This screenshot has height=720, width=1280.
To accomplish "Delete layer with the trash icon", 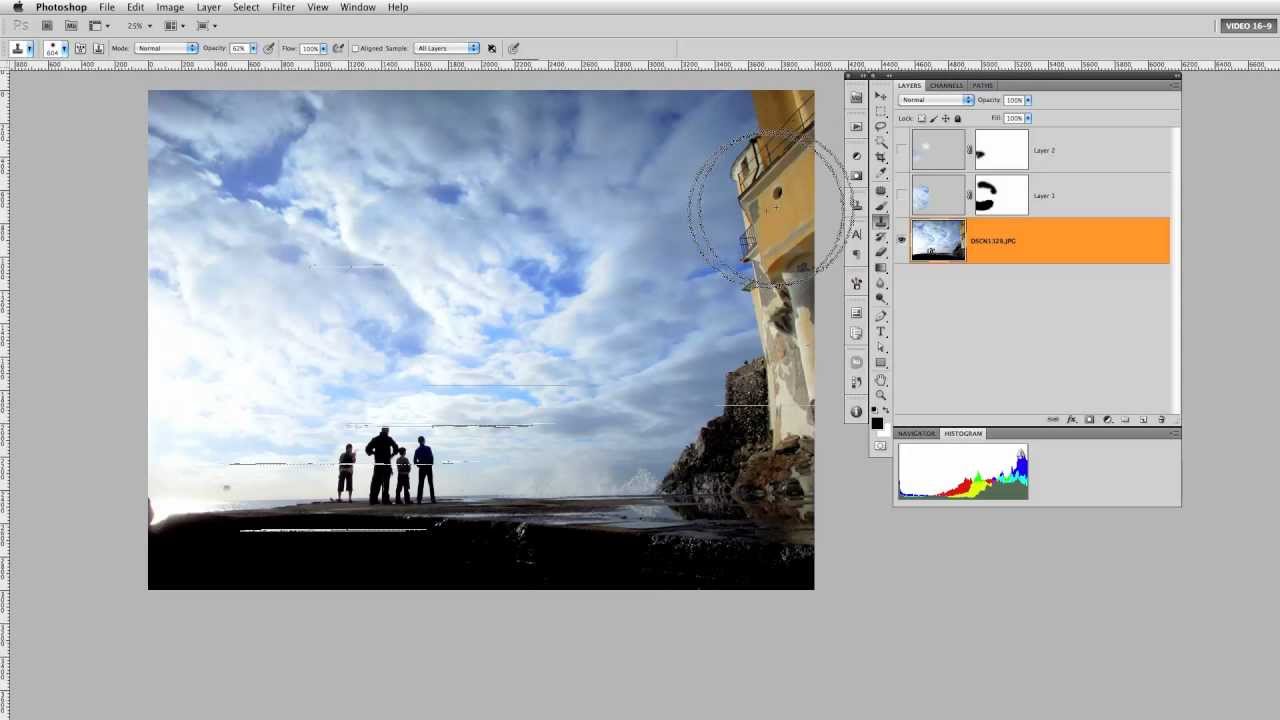I will [x=1161, y=419].
